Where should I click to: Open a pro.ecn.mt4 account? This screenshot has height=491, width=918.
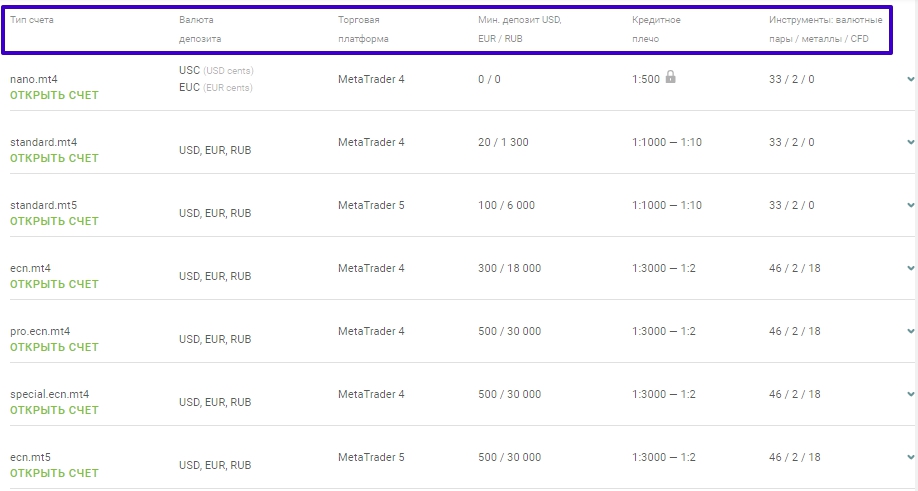[x=54, y=347]
